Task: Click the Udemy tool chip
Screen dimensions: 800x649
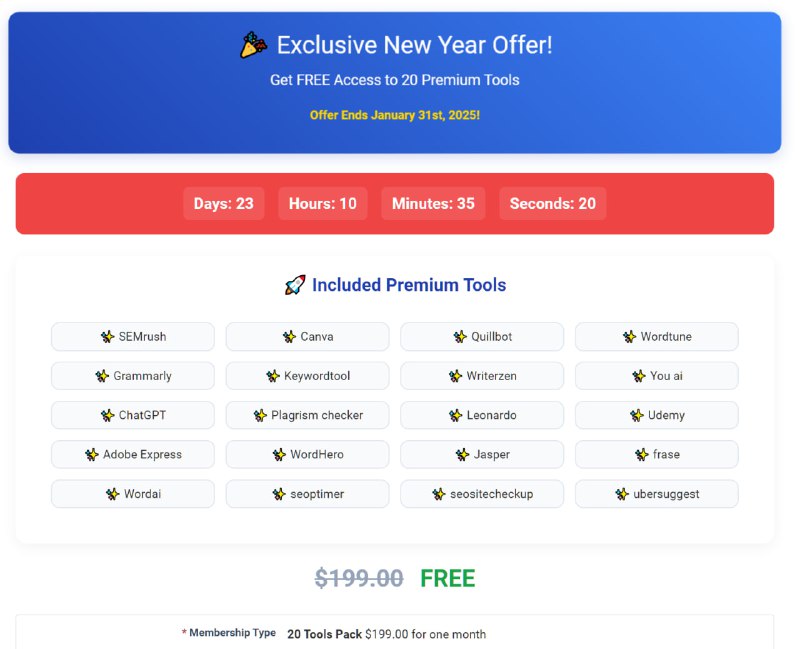Action: 657,415
